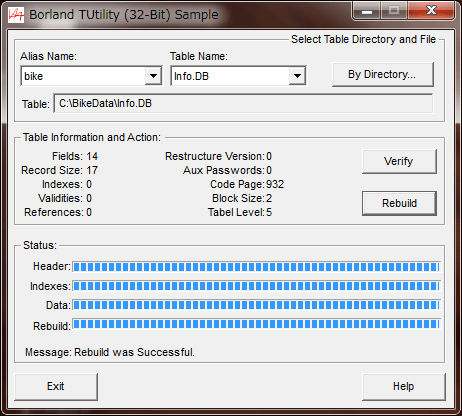This screenshot has height=416, width=462.
Task: Select the bike alias combo box field
Action: click(x=91, y=76)
